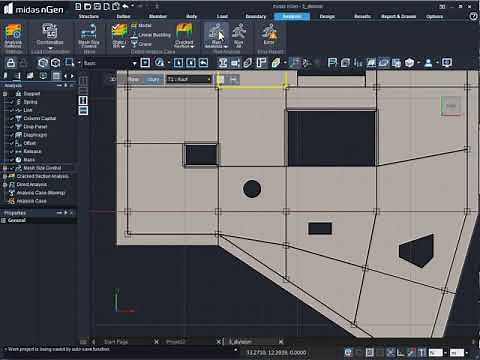Select Linear Buckling analysis case

point(150,35)
